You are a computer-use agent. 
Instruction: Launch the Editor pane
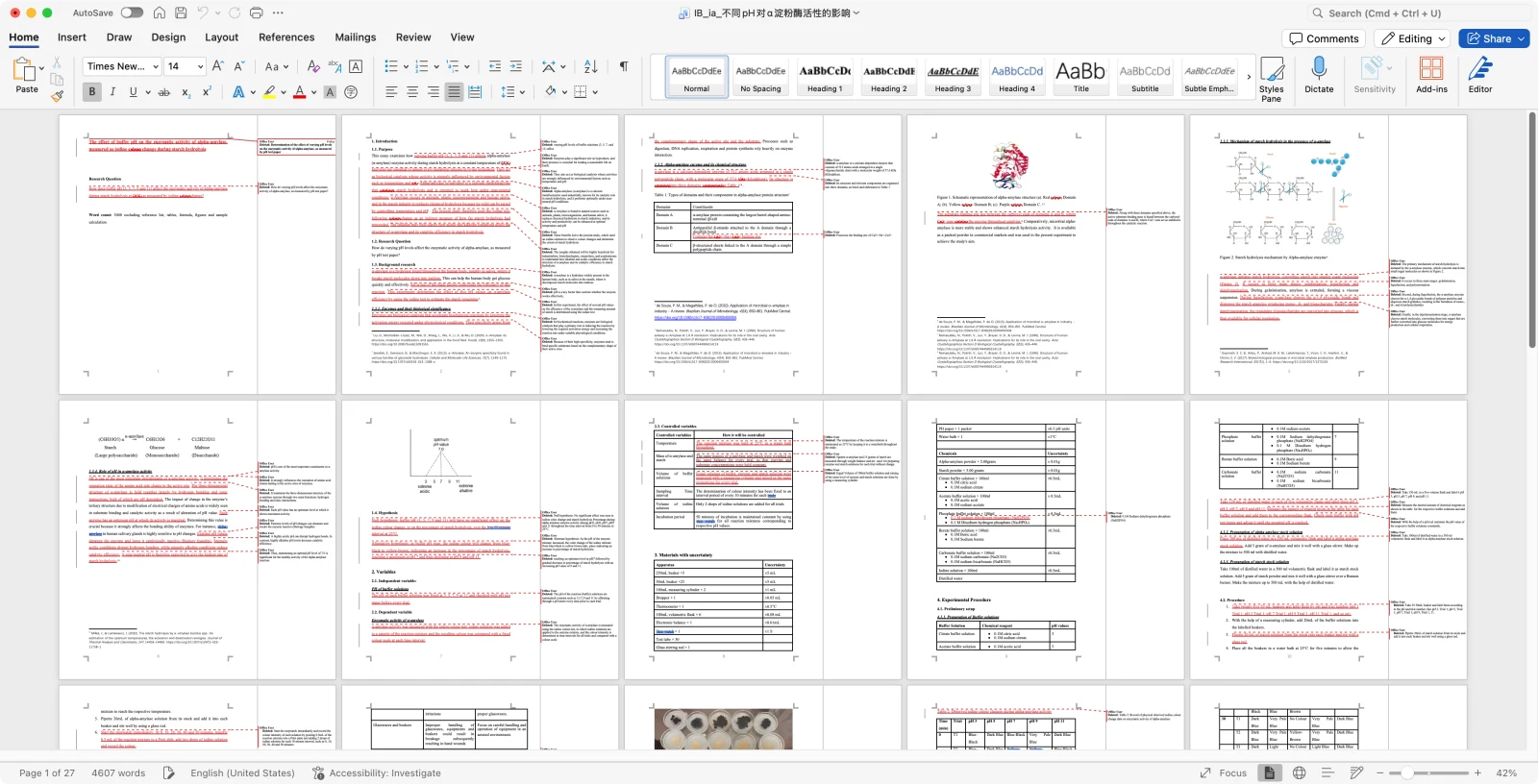1480,75
